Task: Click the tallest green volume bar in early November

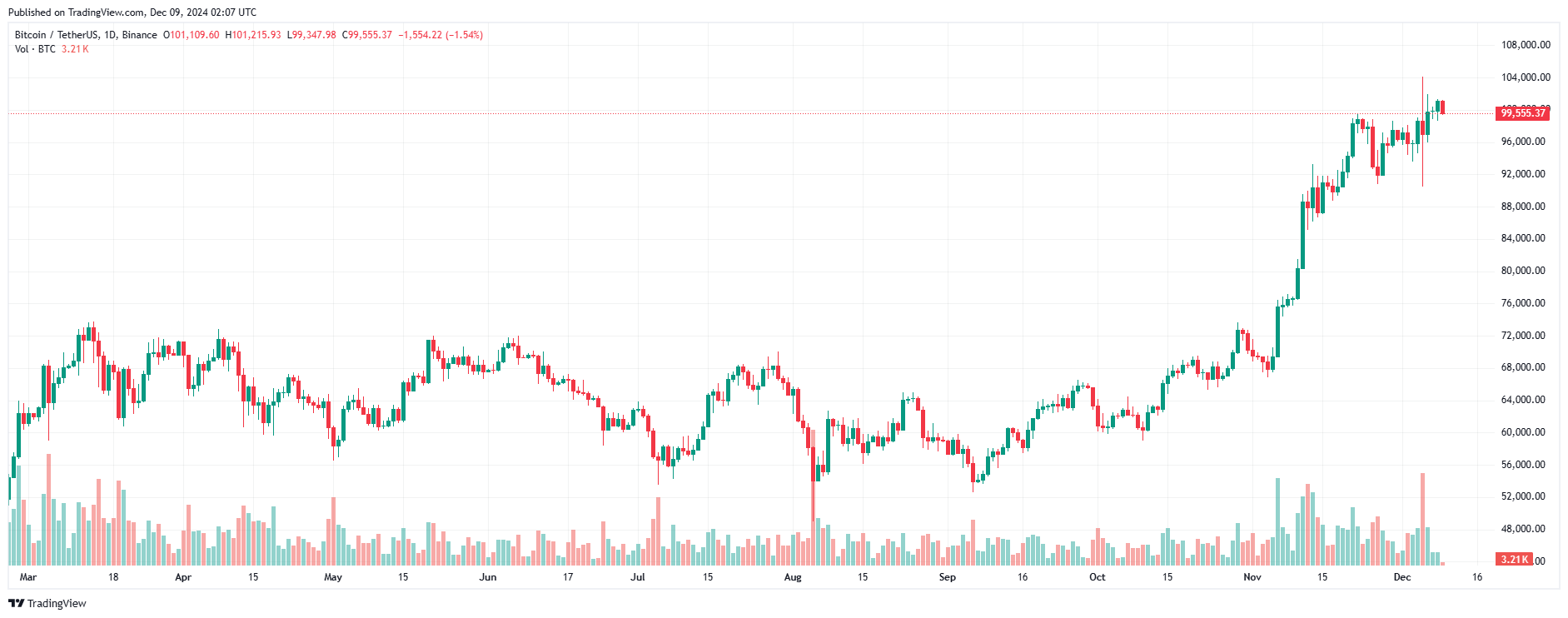Action: (x=1277, y=522)
